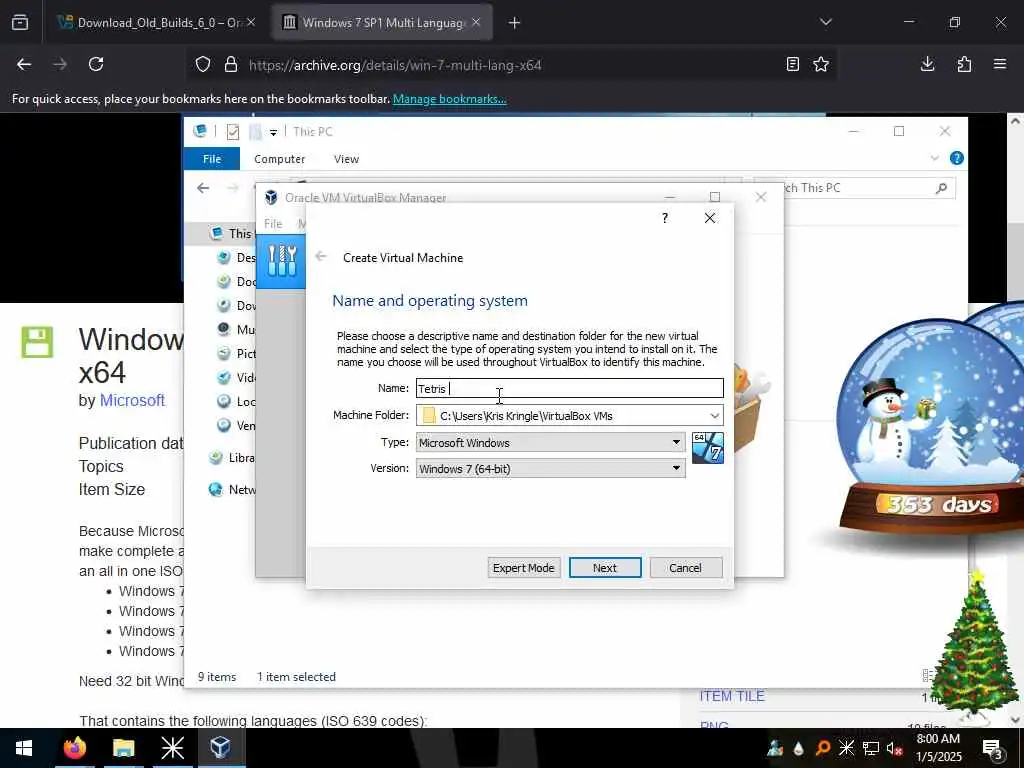Open quick access toolbar customize dropdown

(x=274, y=133)
